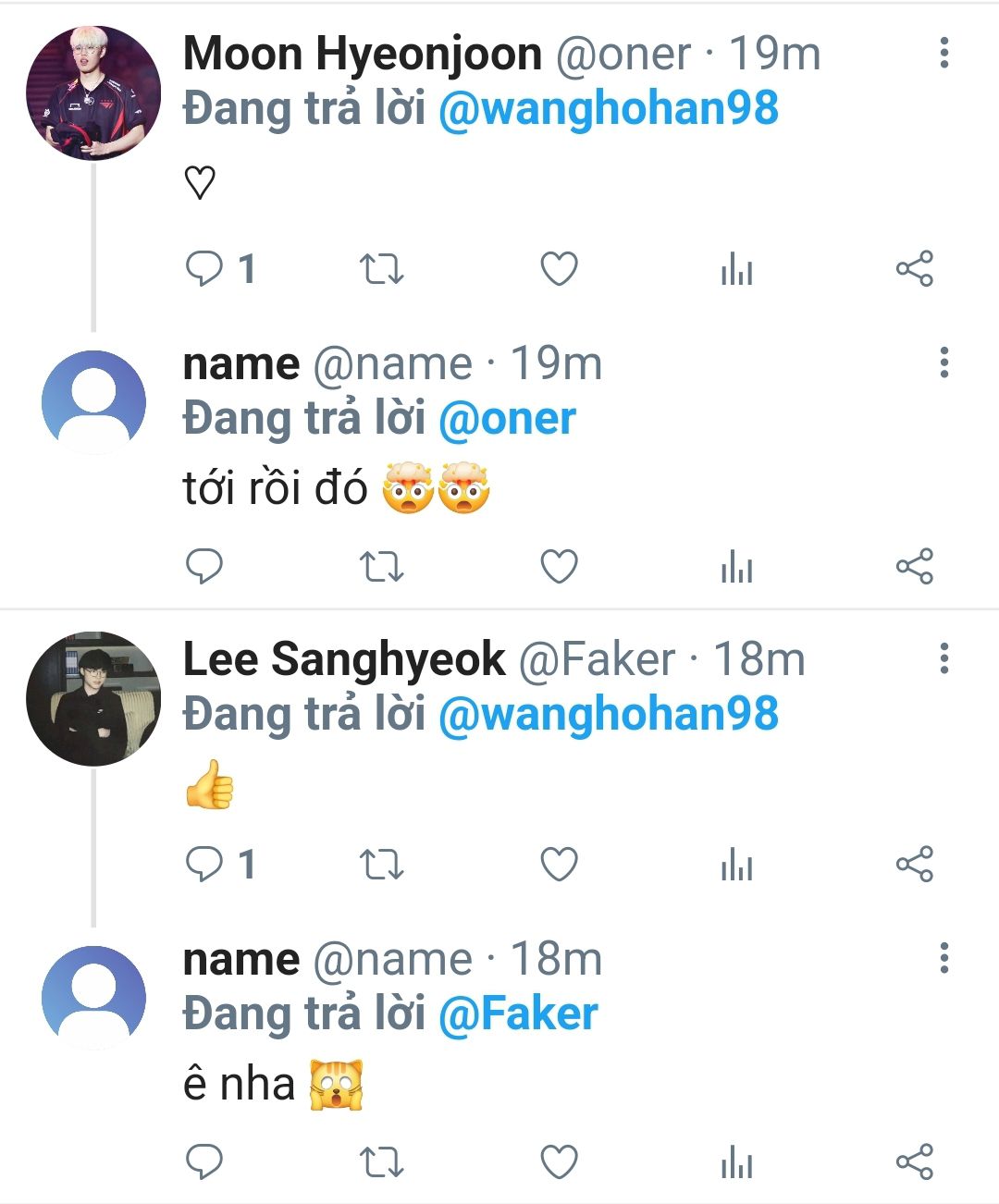Reply to Moon Hyeonjoon's heart tweet

[x=204, y=269]
